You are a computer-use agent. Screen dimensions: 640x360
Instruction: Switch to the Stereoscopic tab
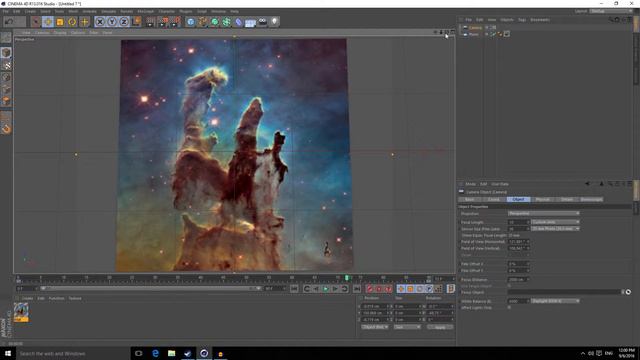591,200
